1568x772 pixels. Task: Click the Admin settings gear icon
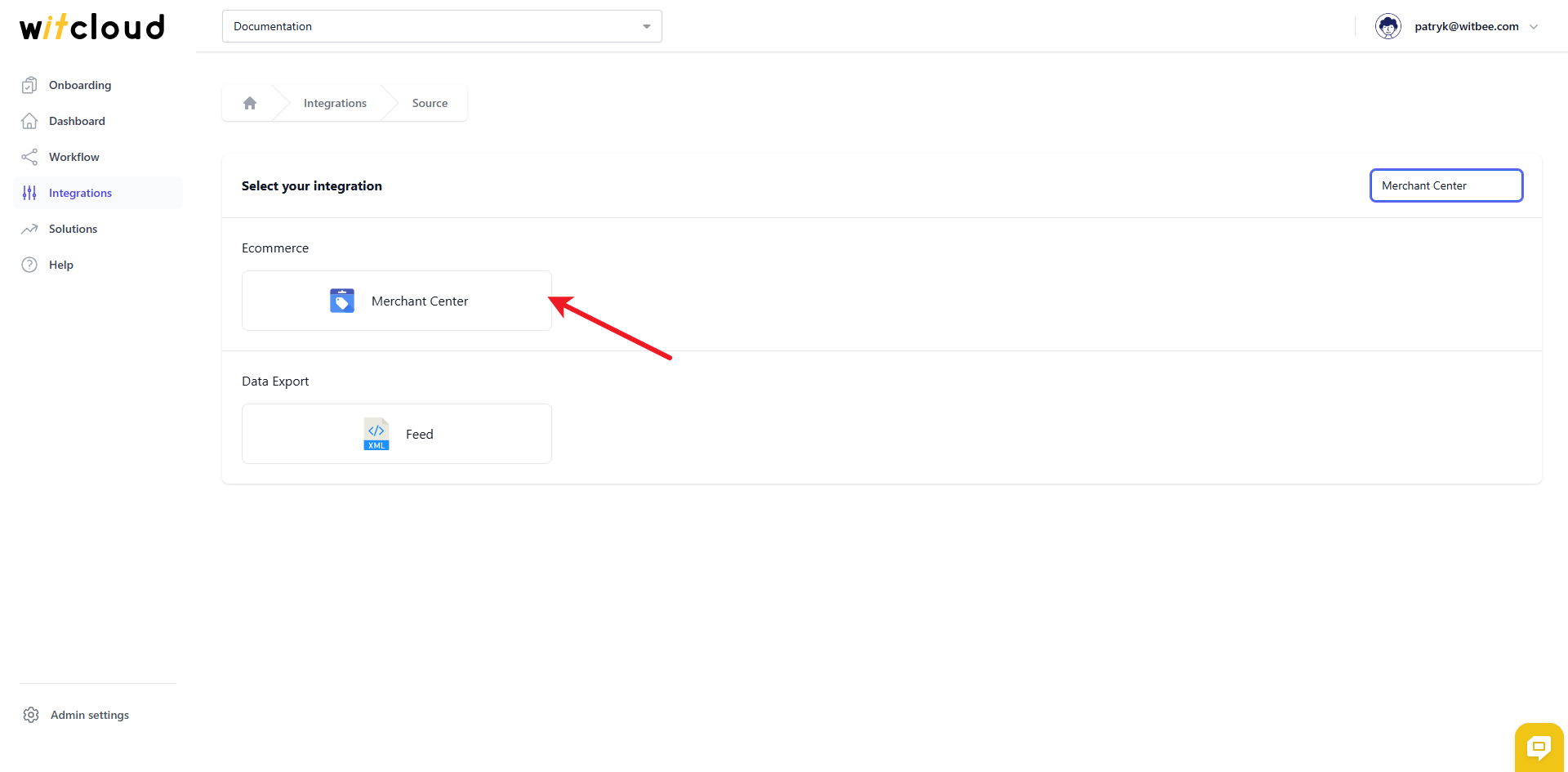pos(31,715)
